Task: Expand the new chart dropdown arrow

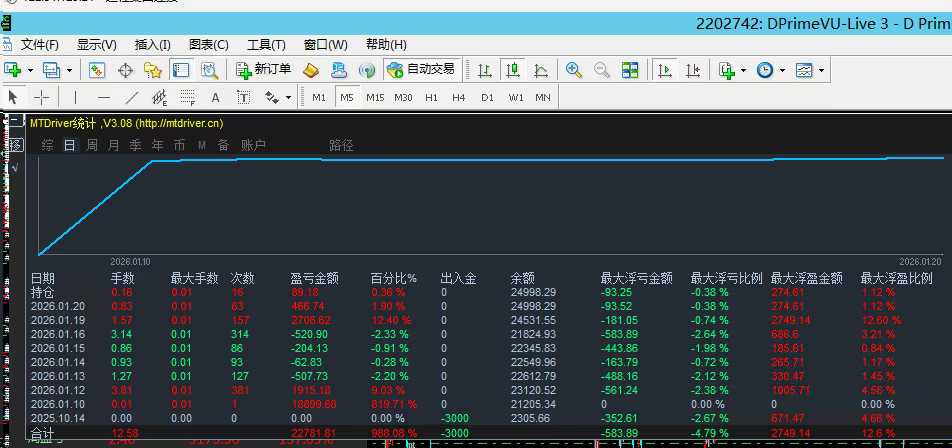Action: point(30,71)
